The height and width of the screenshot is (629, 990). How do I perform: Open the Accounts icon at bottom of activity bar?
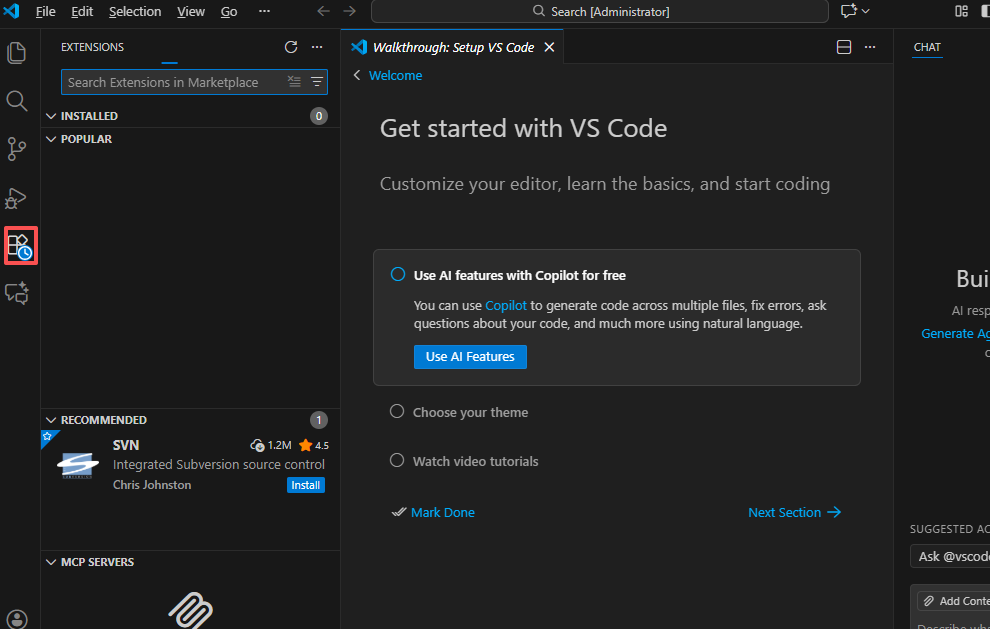17,619
